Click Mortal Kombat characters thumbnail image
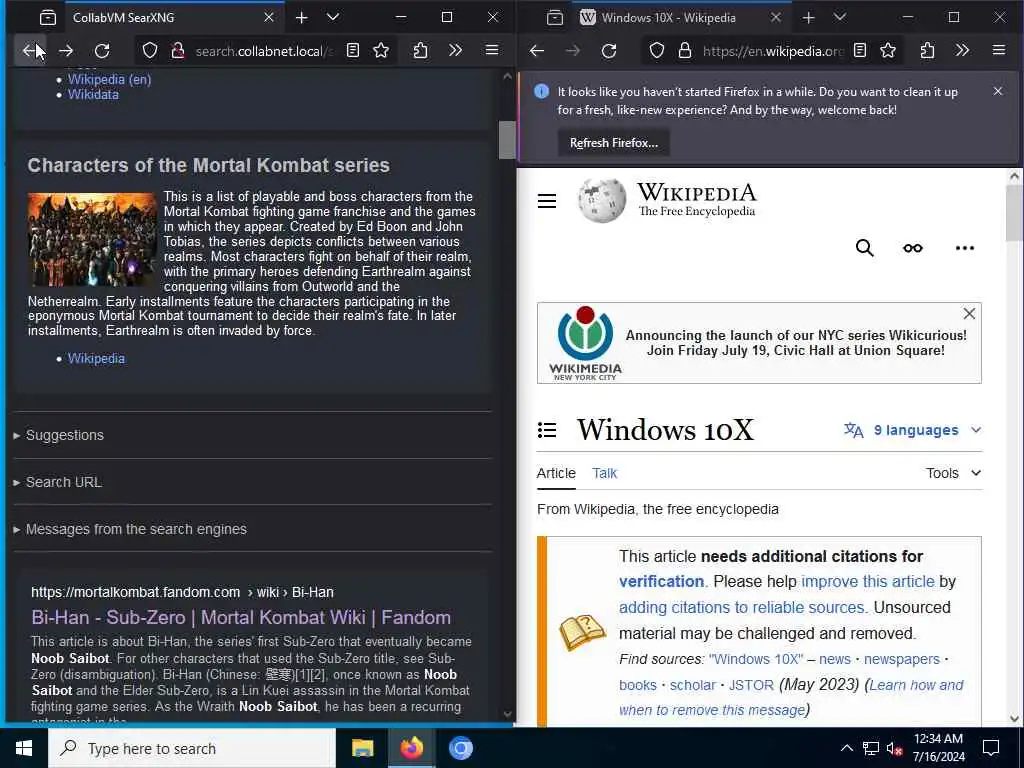This screenshot has height=768, width=1024. pyautogui.click(x=92, y=239)
